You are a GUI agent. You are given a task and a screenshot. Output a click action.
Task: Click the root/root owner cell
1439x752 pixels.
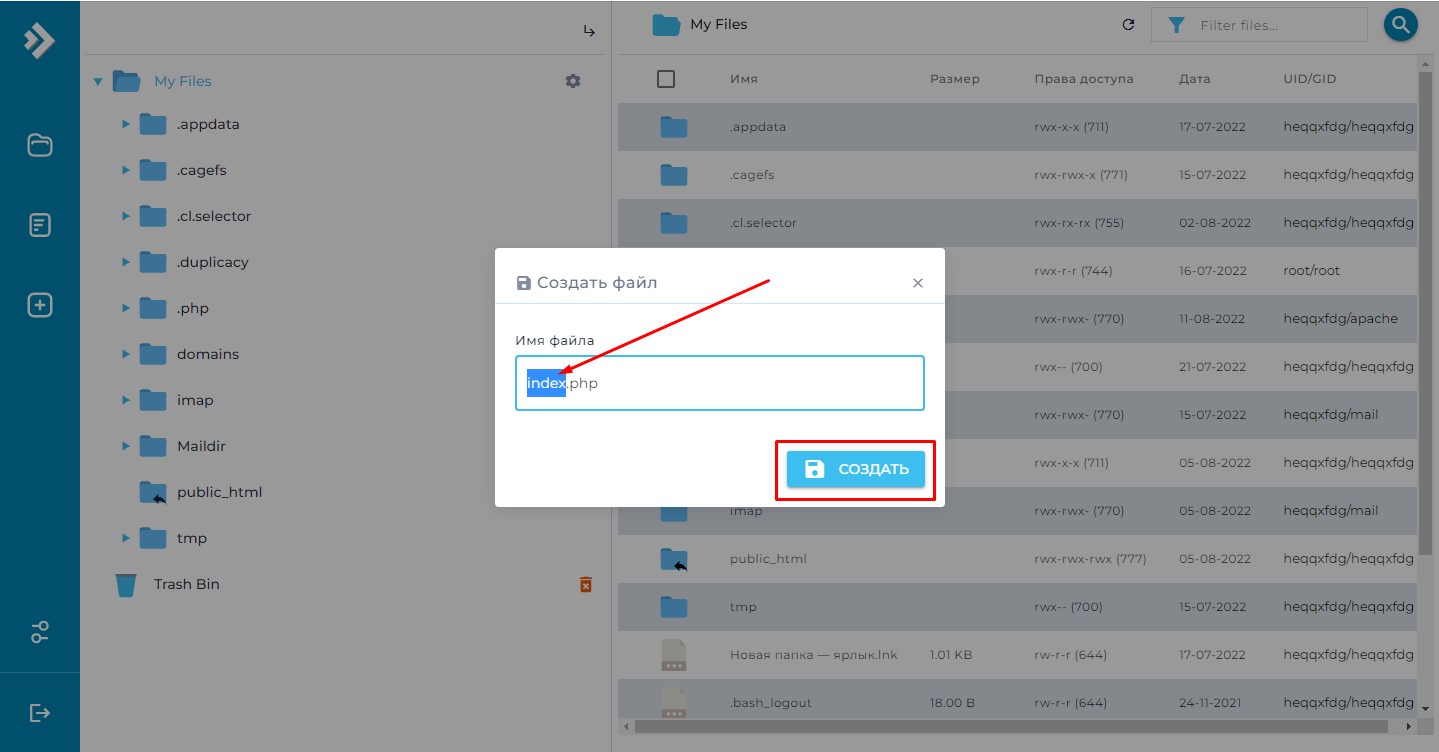1311,271
